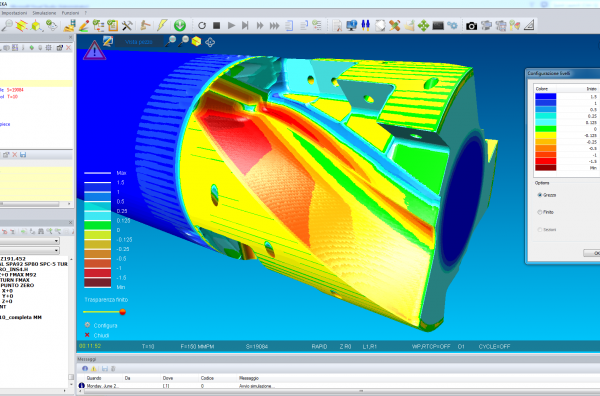The width and height of the screenshot is (600, 396).
Task: Click the gavel icon in main toolbar
Action: [145, 26]
